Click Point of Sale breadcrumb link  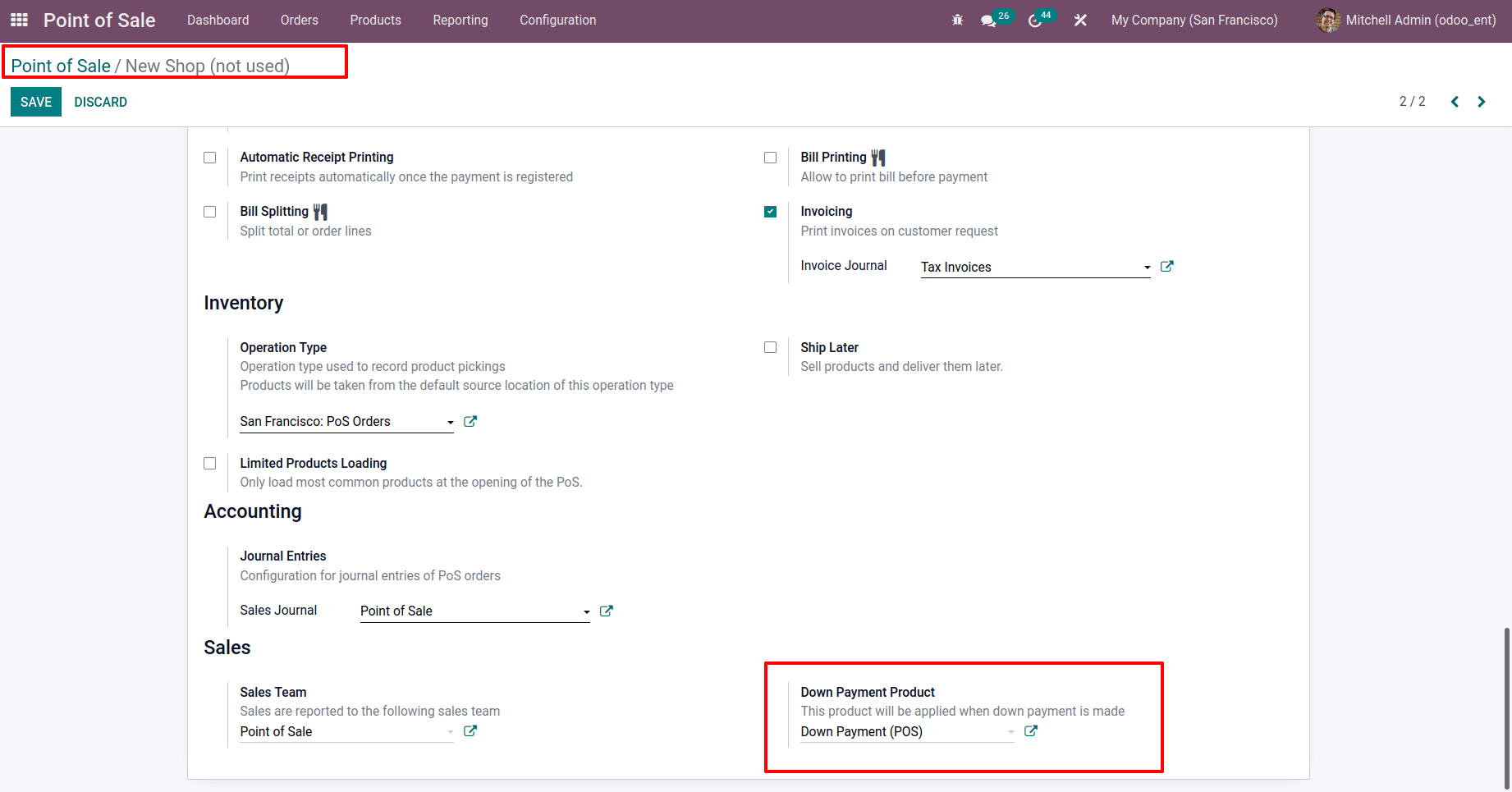[61, 66]
